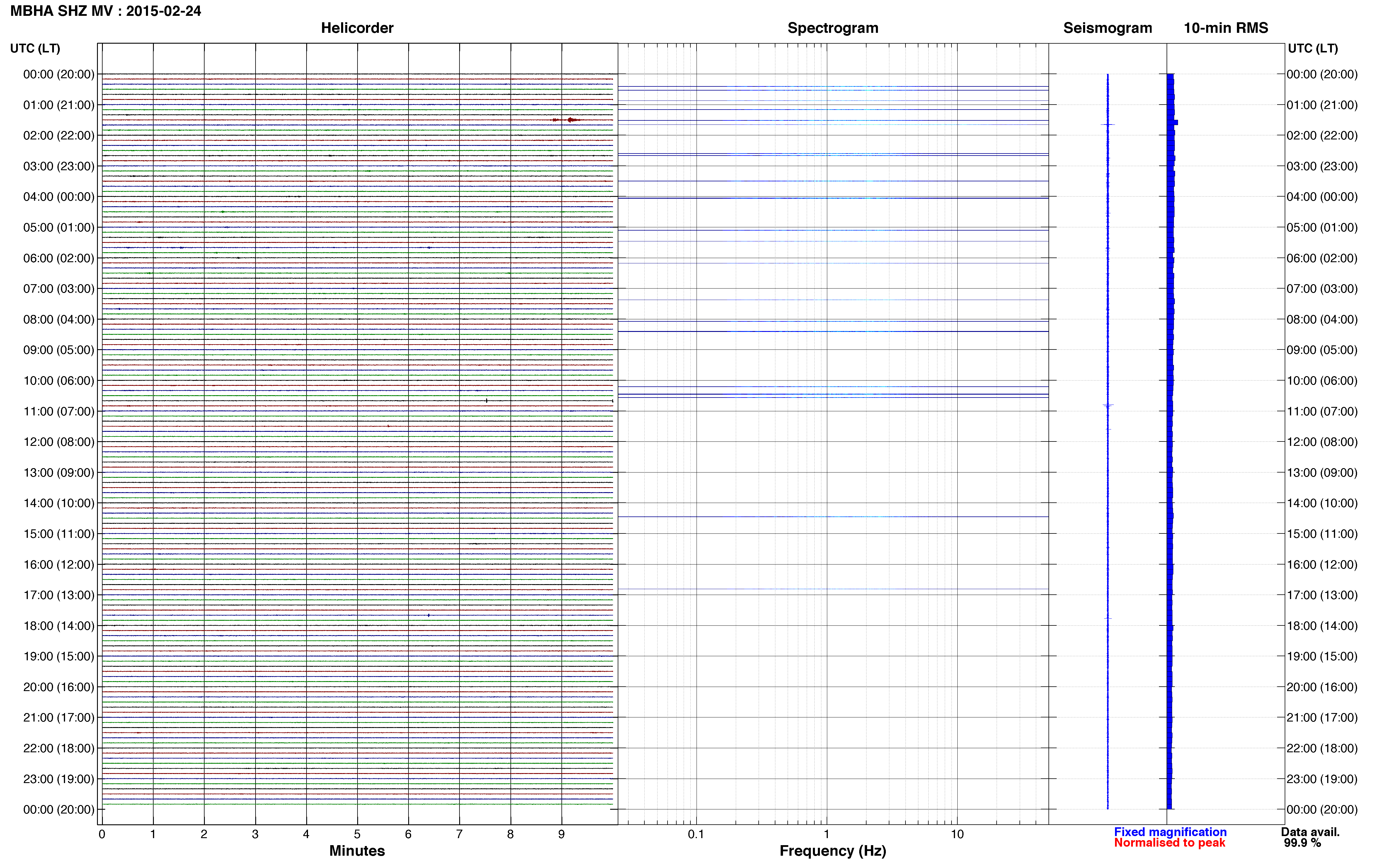Click minute tick 4 on the Helicorder axis
Viewport: 1389px width, 868px height.
(306, 834)
